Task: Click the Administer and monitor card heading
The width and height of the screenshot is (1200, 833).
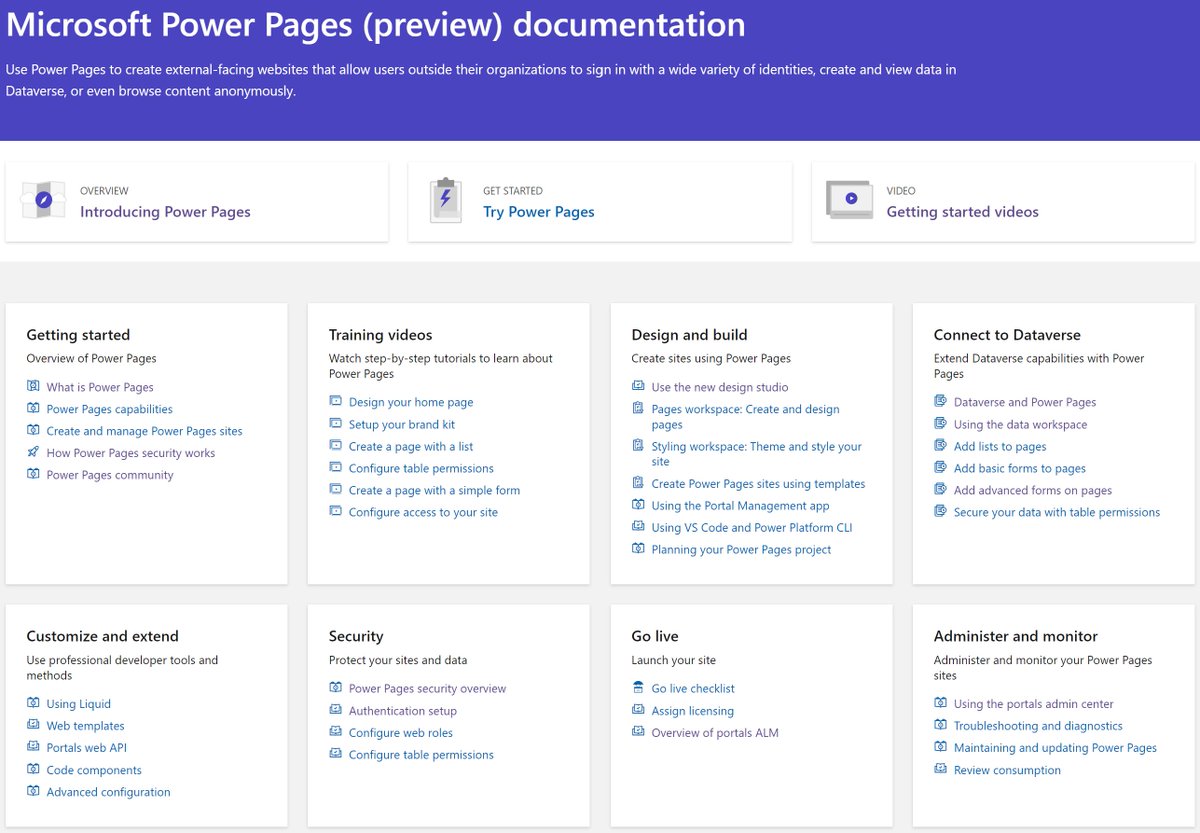Action: [1016, 636]
